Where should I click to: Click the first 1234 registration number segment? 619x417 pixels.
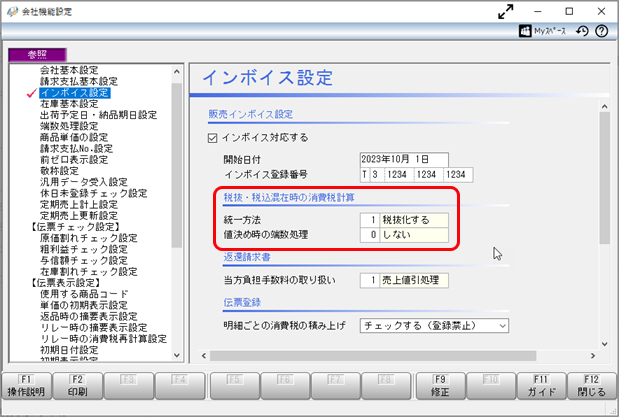[x=397, y=175]
